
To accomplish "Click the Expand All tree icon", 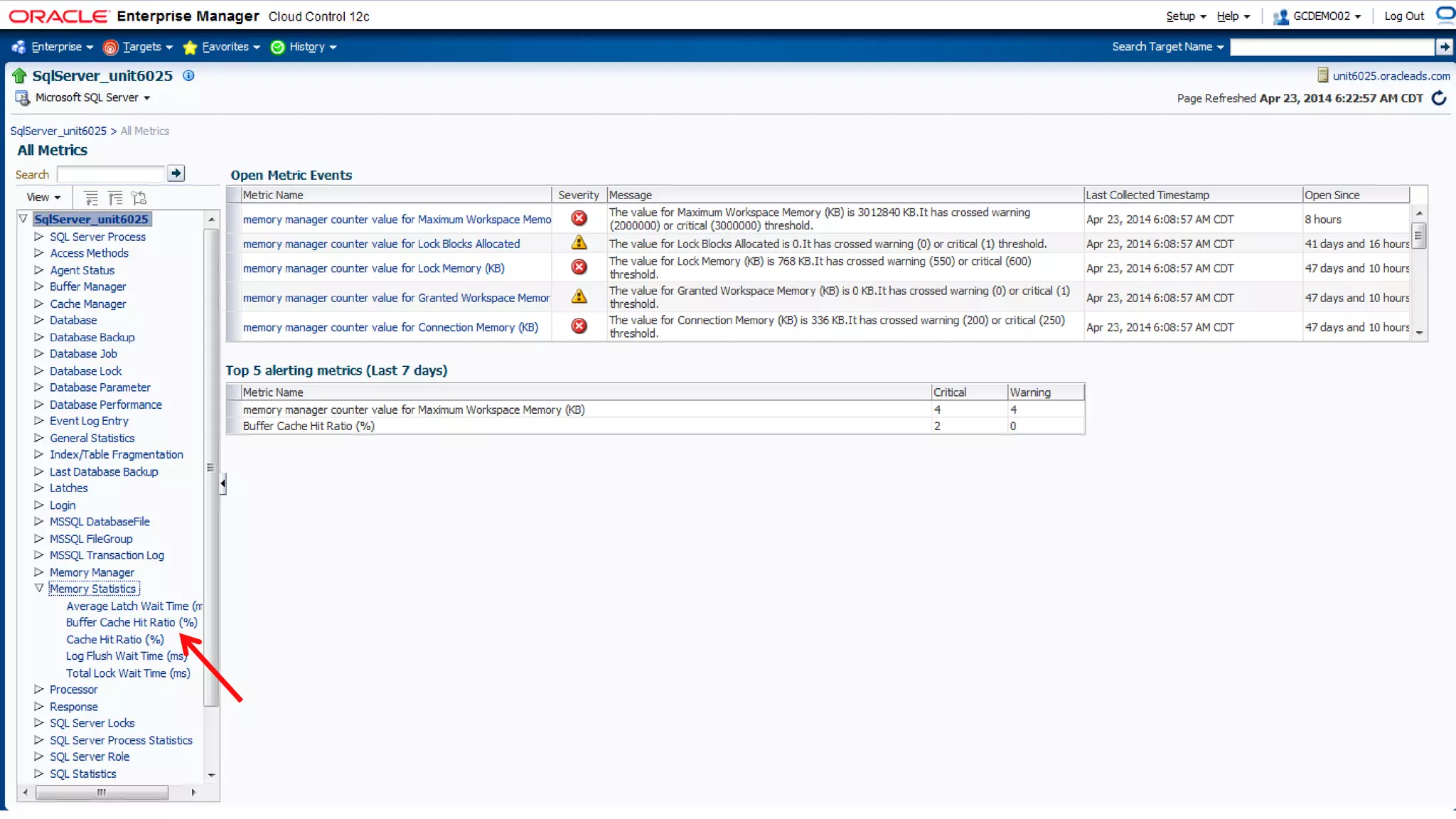I will (91, 198).
